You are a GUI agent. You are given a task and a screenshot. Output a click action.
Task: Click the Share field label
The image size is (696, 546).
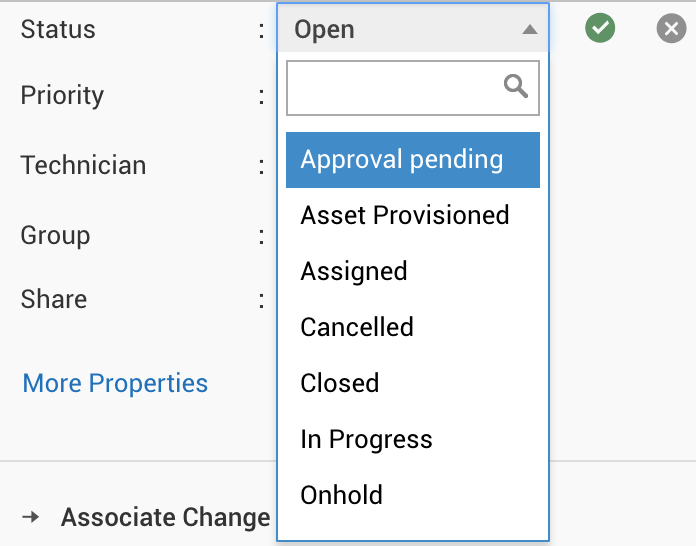[x=54, y=300]
